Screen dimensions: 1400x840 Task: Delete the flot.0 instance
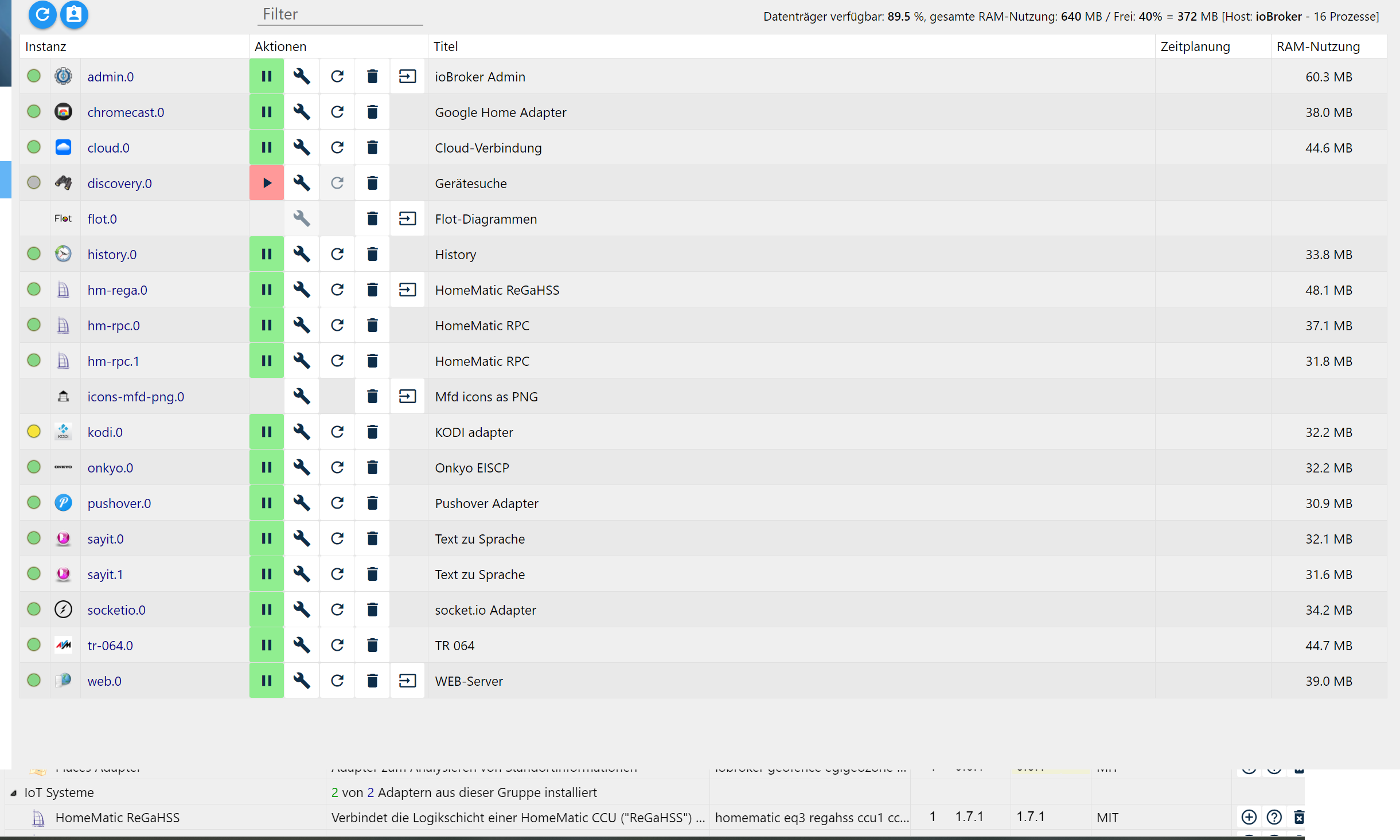[372, 218]
